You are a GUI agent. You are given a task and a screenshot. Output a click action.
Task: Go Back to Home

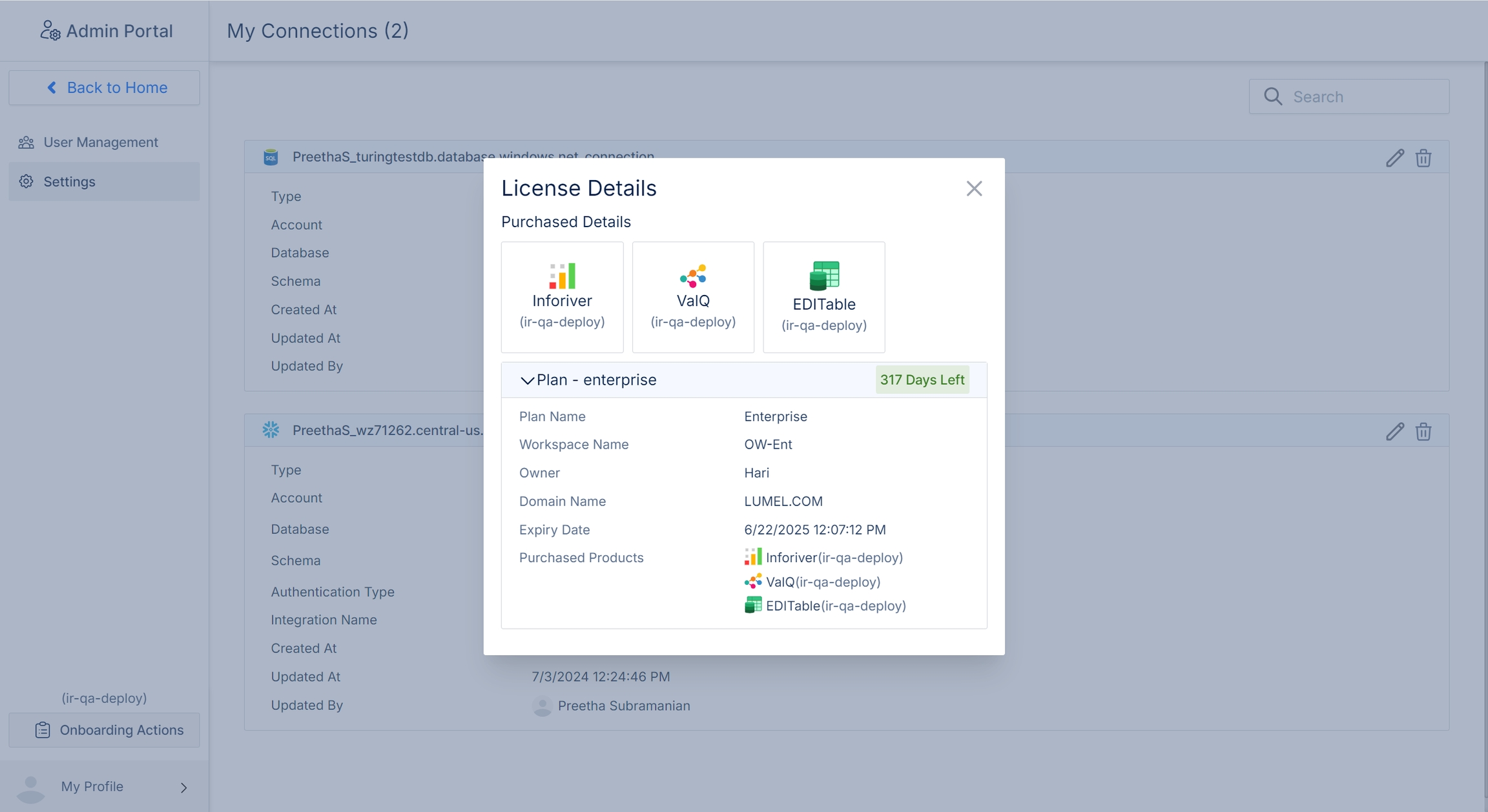pos(105,88)
